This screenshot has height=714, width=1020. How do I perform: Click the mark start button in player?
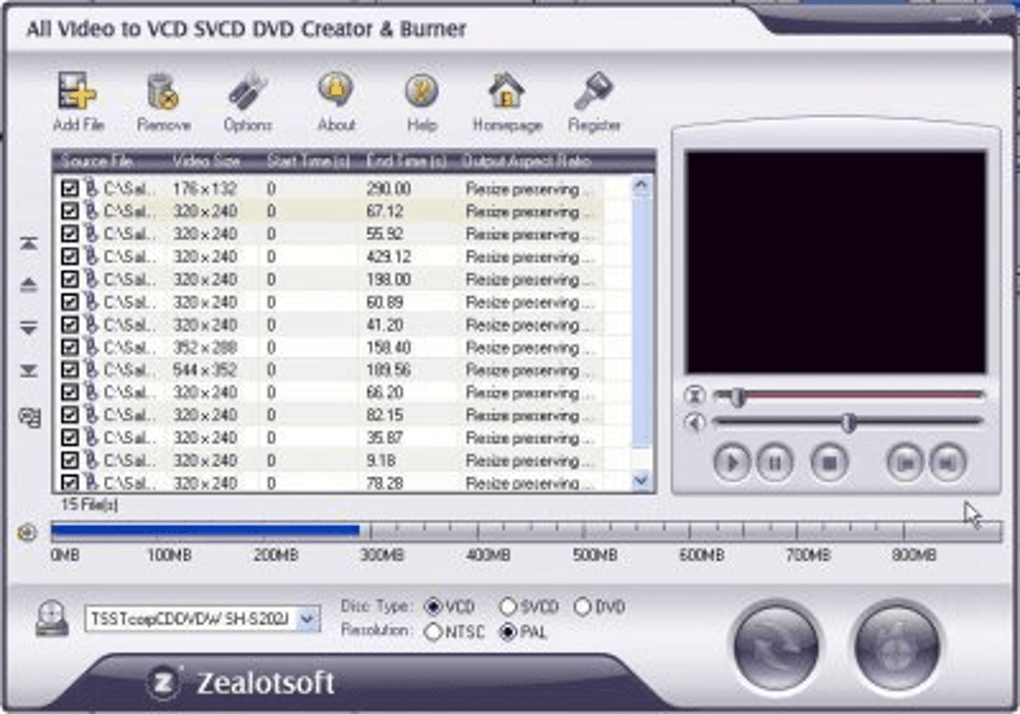point(906,462)
